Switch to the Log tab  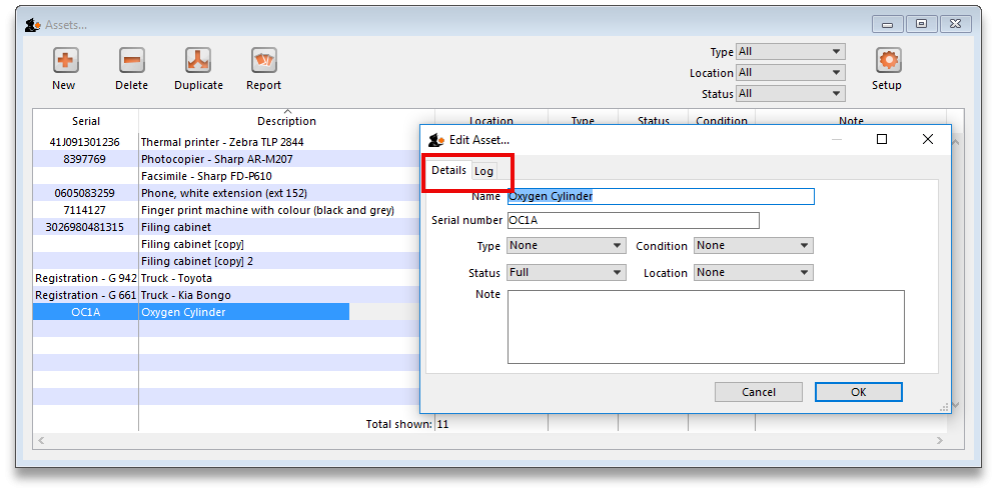coord(484,171)
